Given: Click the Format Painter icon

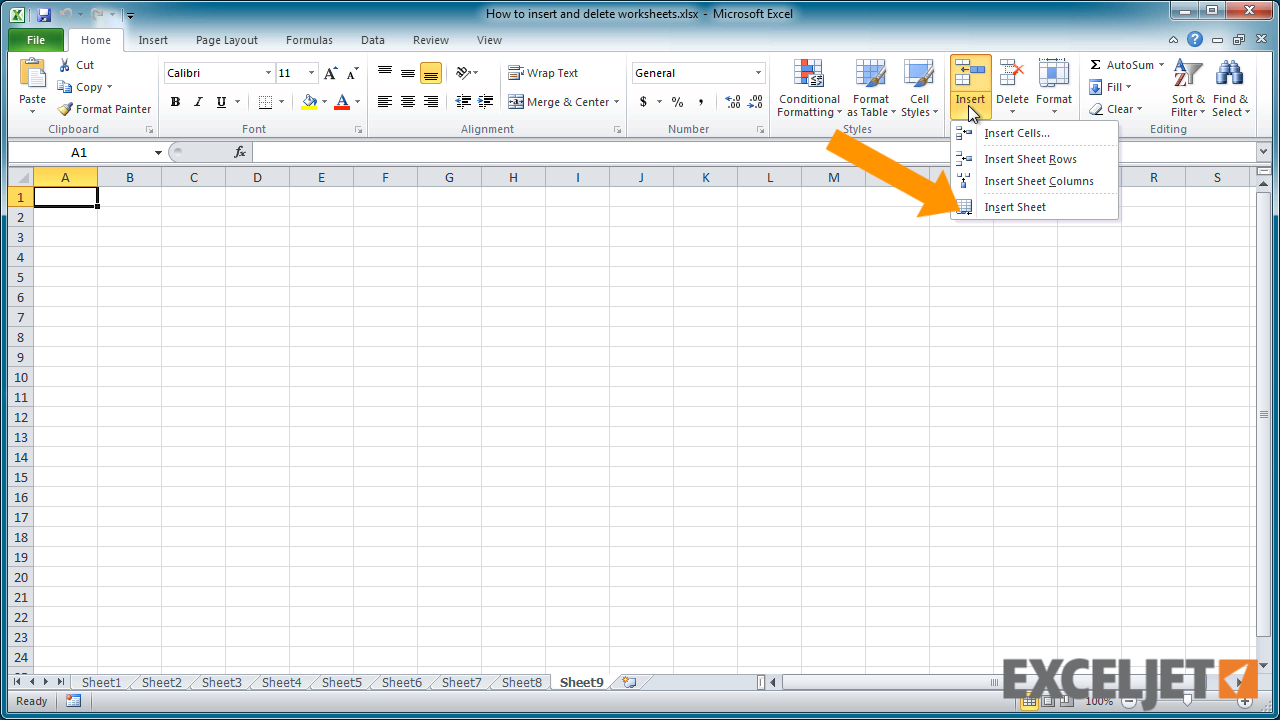Looking at the screenshot, I should click(x=66, y=109).
